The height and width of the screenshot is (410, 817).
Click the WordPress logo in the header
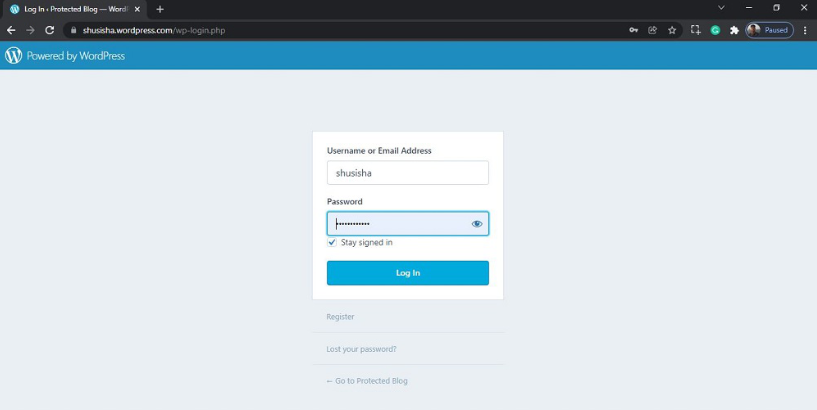point(14,56)
